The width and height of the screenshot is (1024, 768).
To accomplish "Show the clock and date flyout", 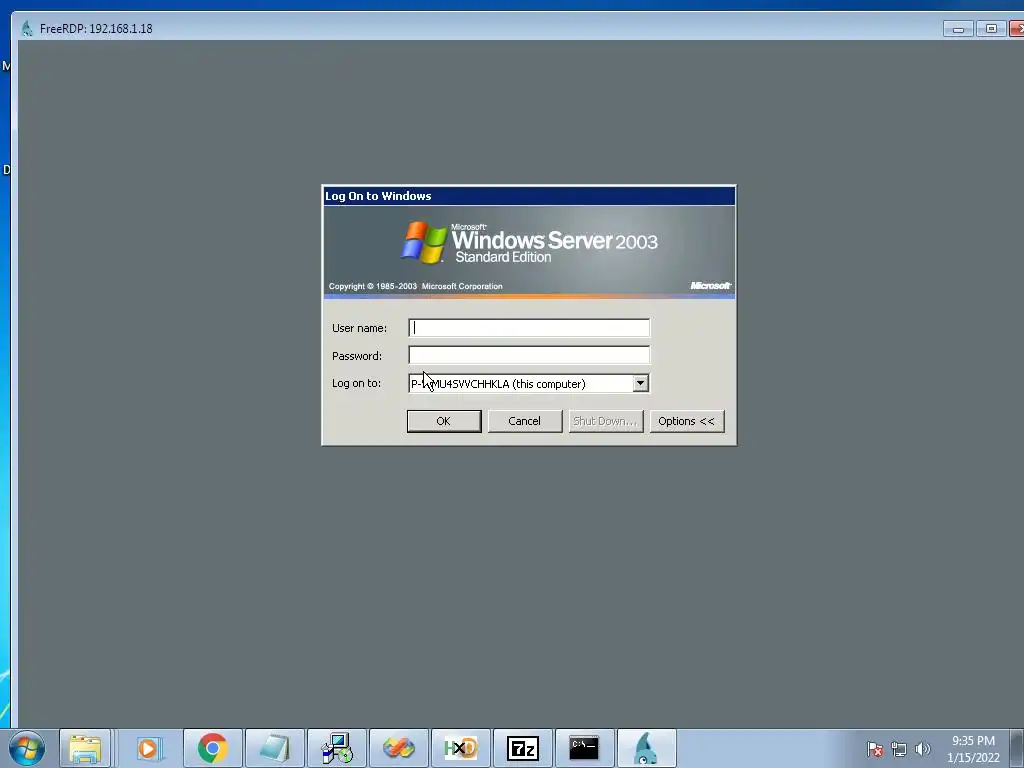I will pyautogui.click(x=973, y=749).
